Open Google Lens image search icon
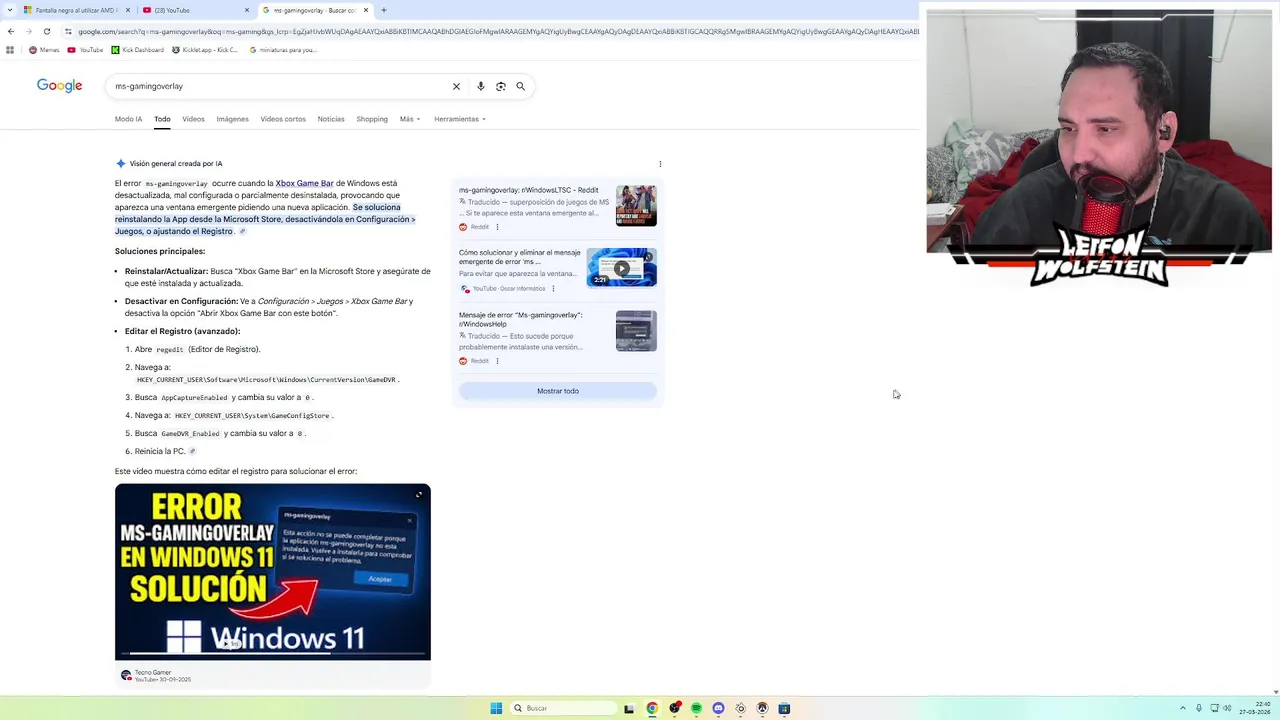Image resolution: width=1280 pixels, height=720 pixels. click(501, 86)
